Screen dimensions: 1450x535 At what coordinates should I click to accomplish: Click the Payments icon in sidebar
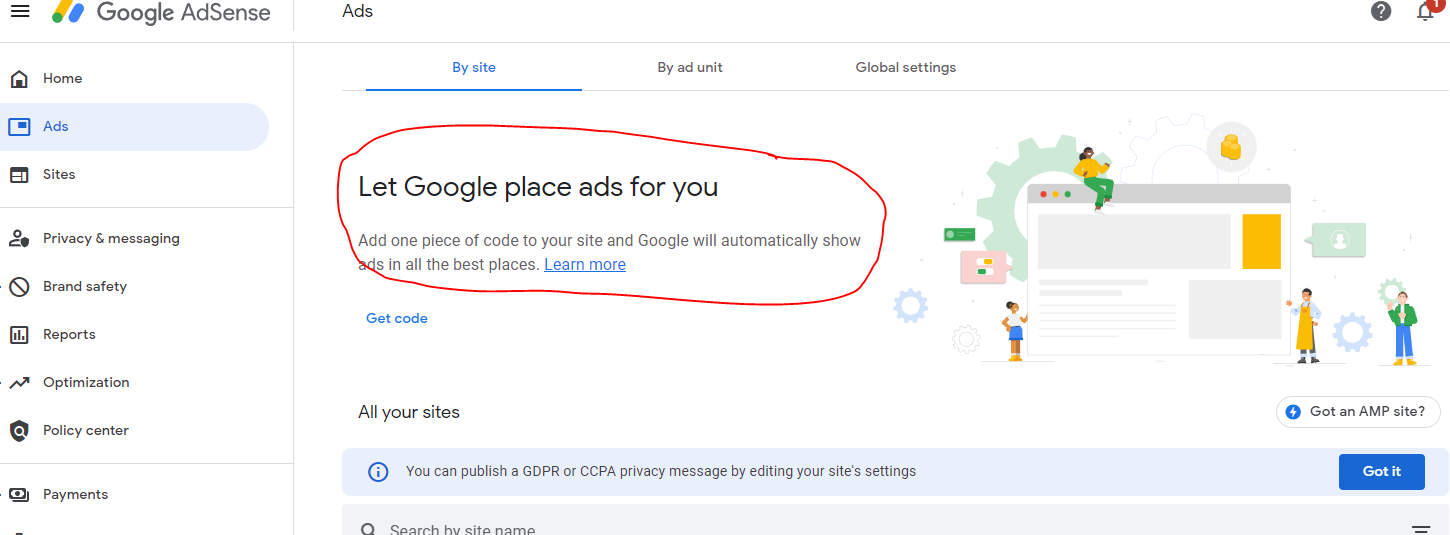[x=19, y=495]
